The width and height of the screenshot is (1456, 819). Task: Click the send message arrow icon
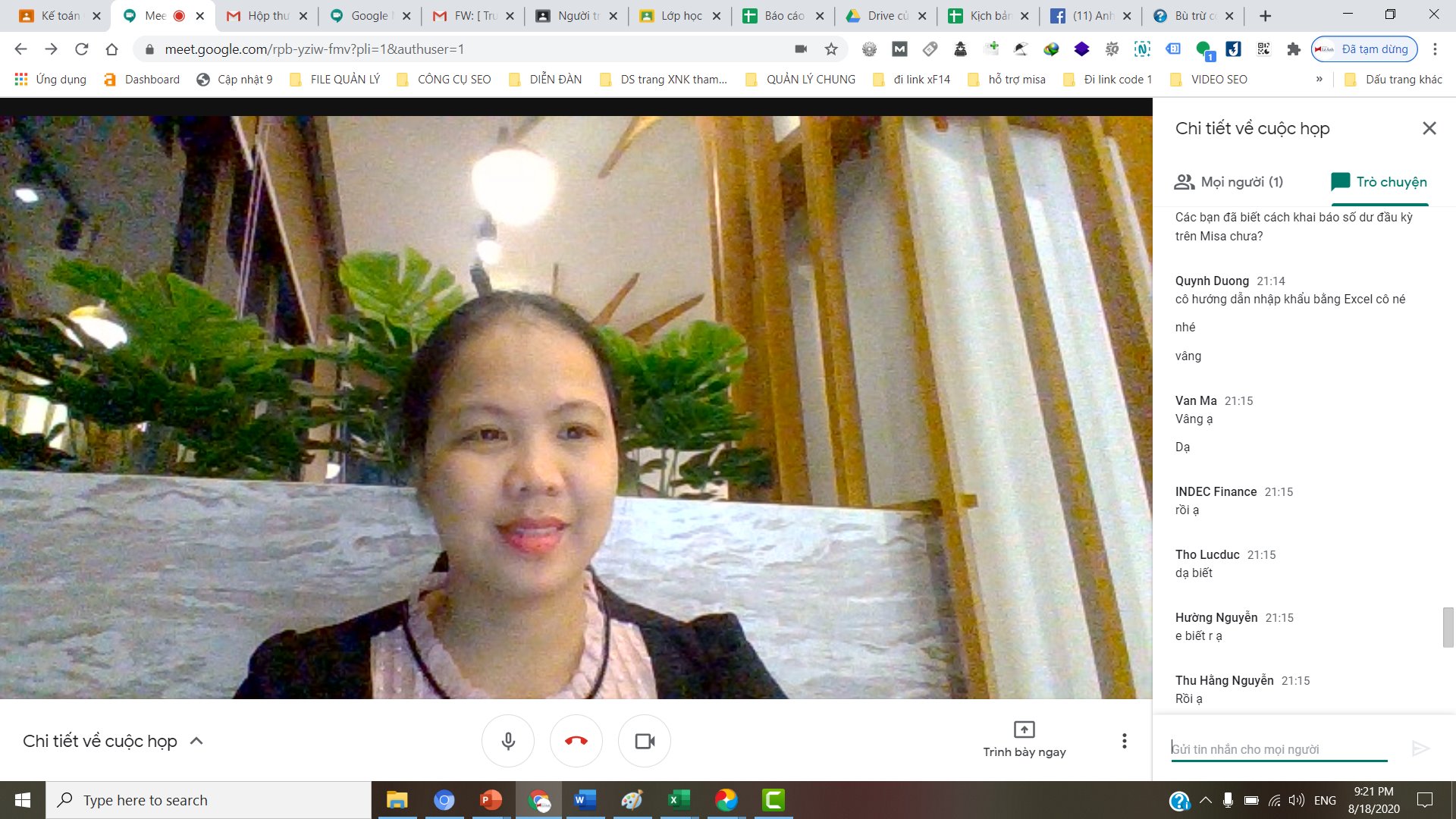1420,749
